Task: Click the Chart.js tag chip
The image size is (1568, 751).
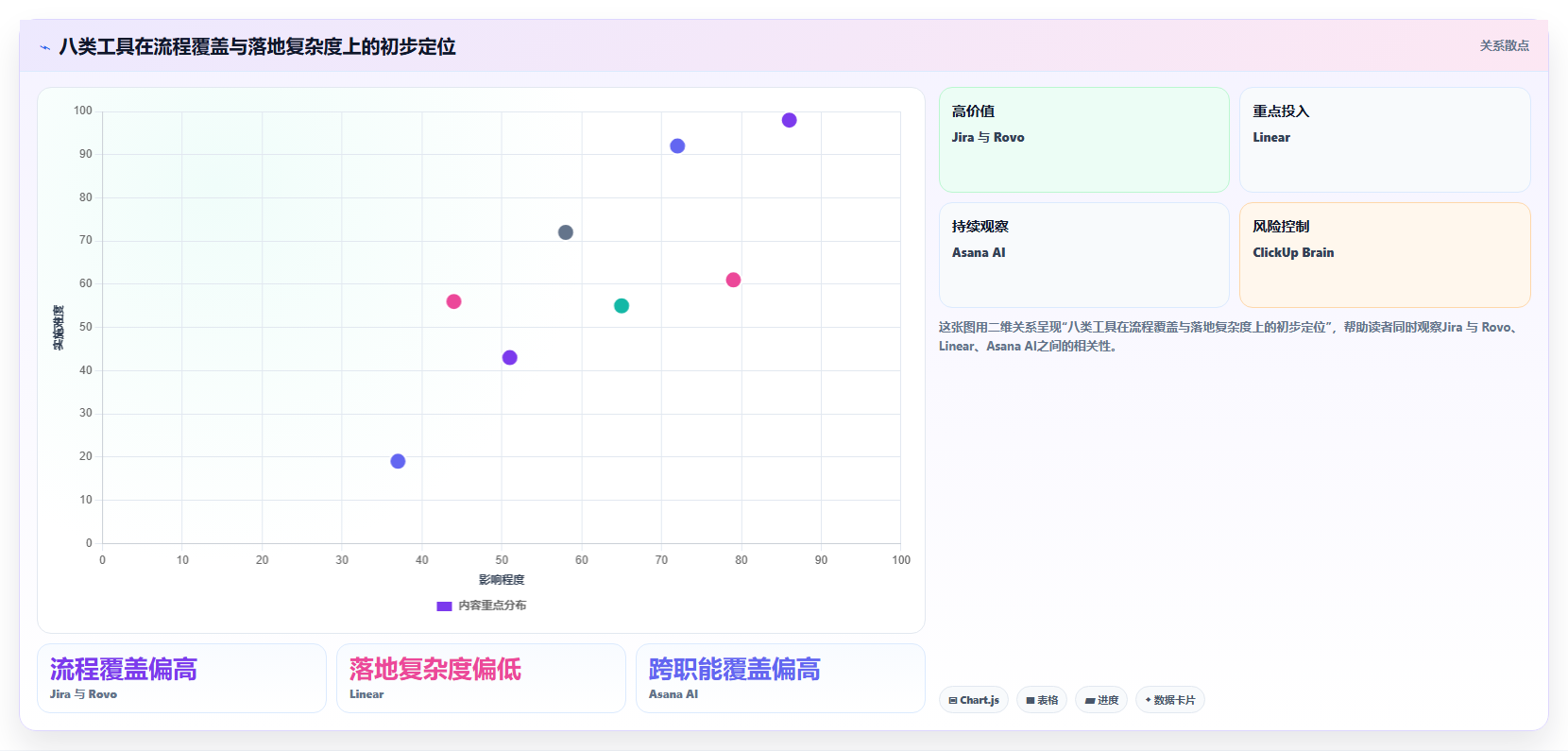Action: 974,700
